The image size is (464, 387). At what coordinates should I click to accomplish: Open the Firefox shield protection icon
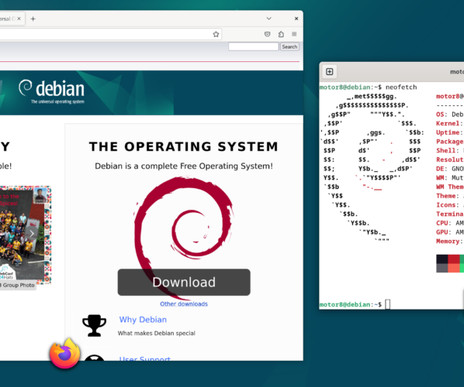[267, 34]
